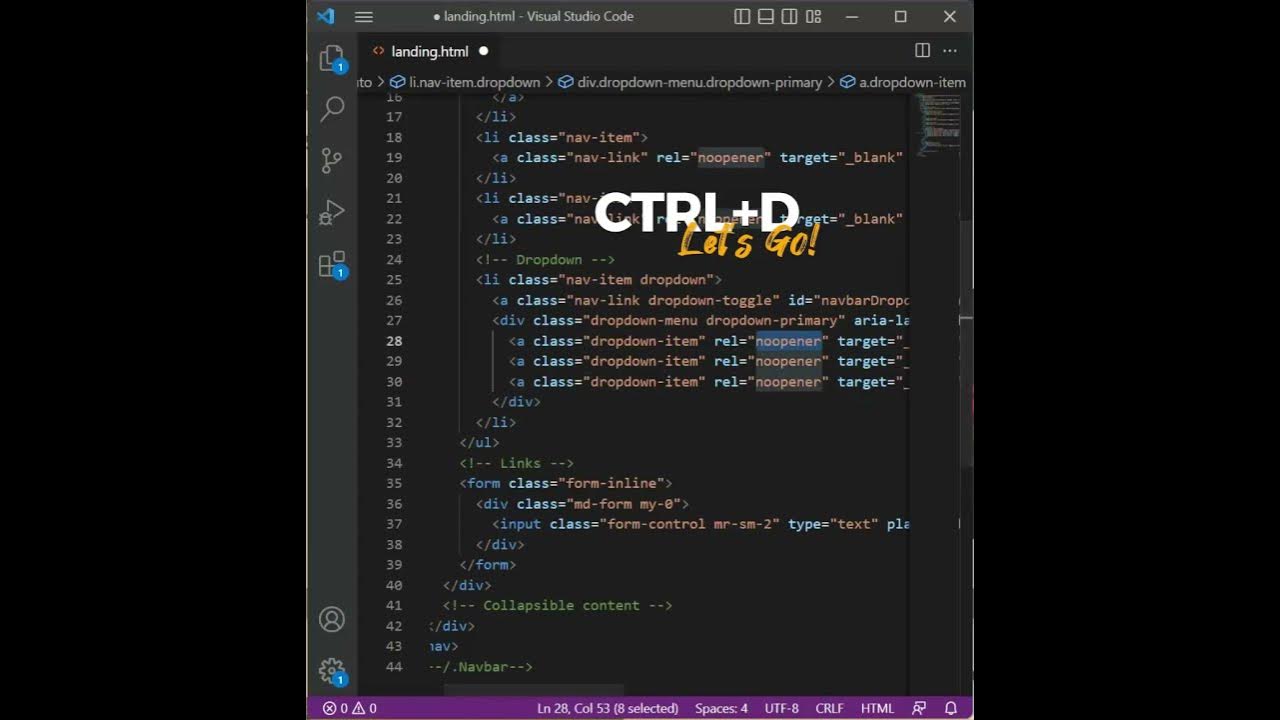Click the Dropdown comment on line 24
Image resolution: width=1280 pixels, height=720 pixels.
[545, 260]
